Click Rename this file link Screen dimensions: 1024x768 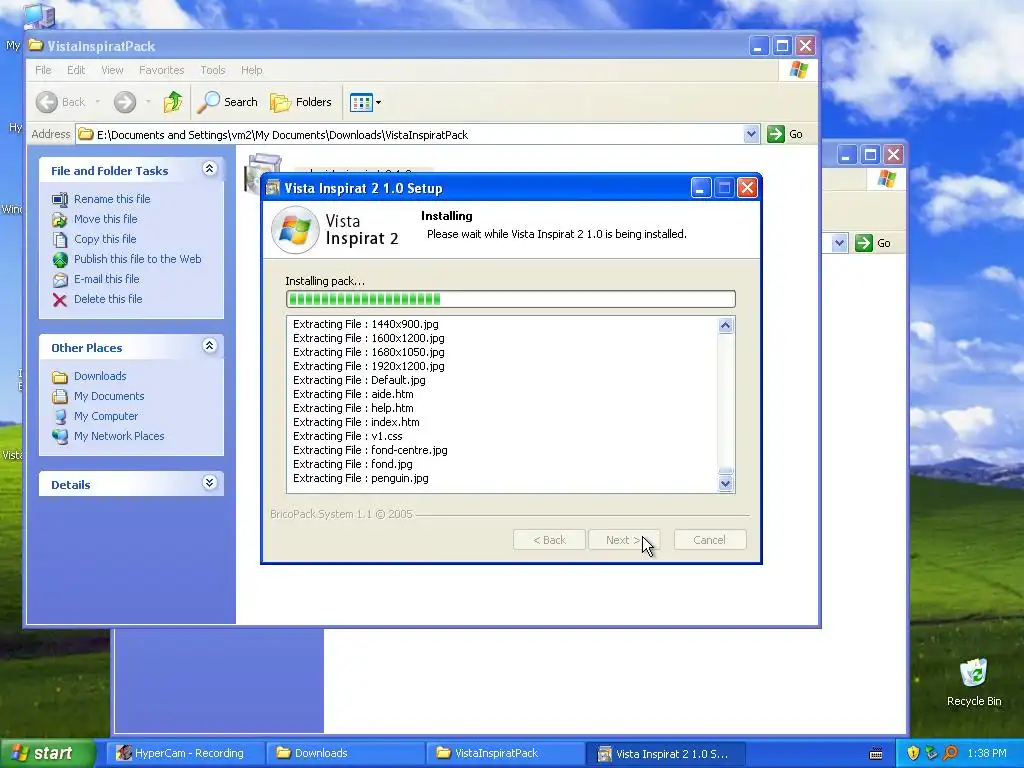coord(112,199)
